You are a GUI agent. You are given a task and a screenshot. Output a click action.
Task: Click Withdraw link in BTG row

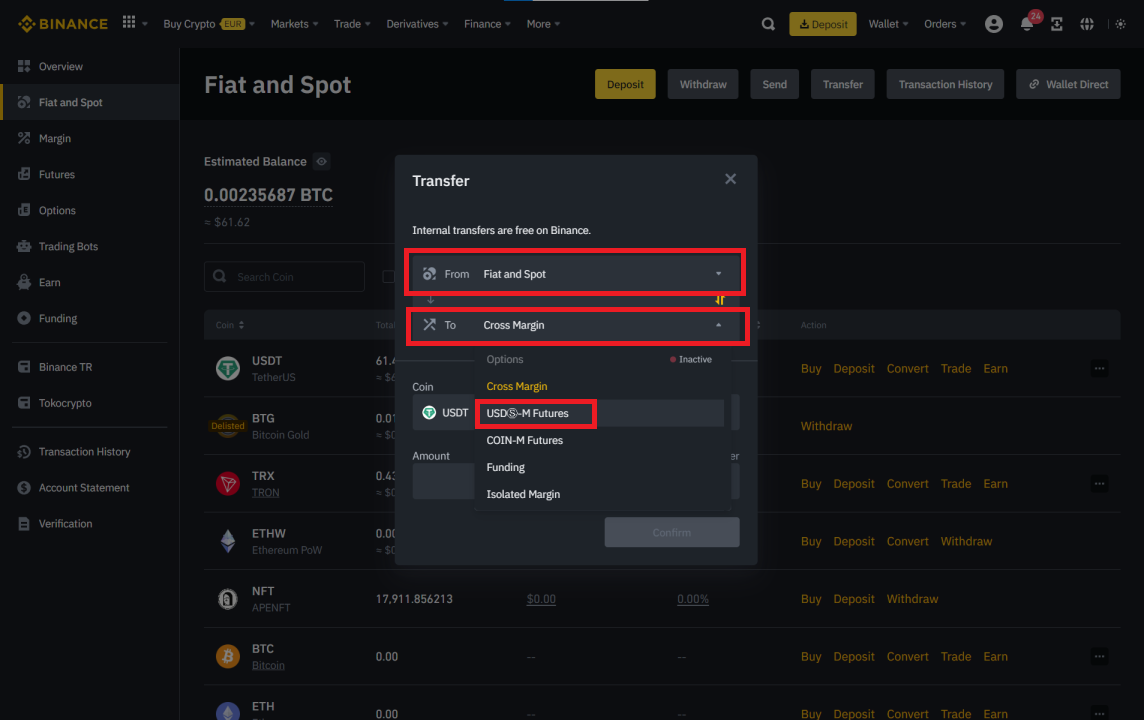(826, 426)
